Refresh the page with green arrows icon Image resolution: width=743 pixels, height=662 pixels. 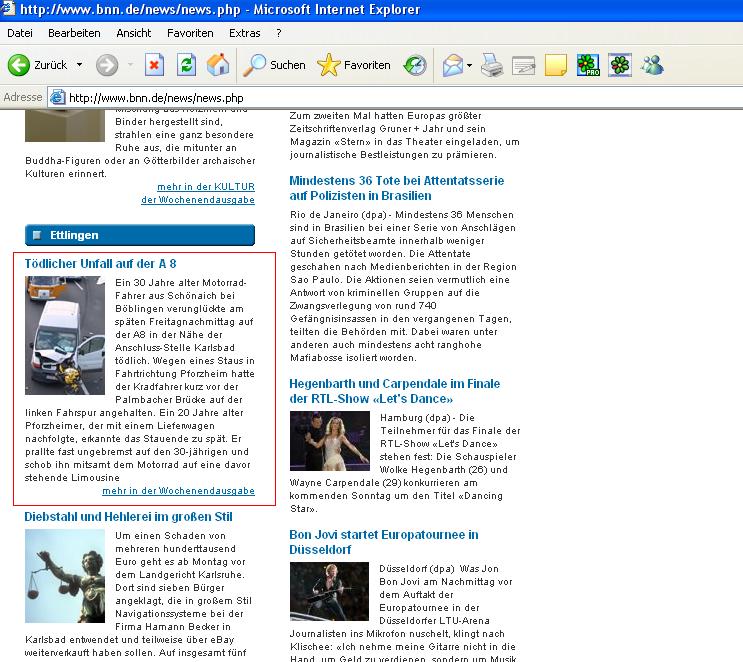(186, 65)
